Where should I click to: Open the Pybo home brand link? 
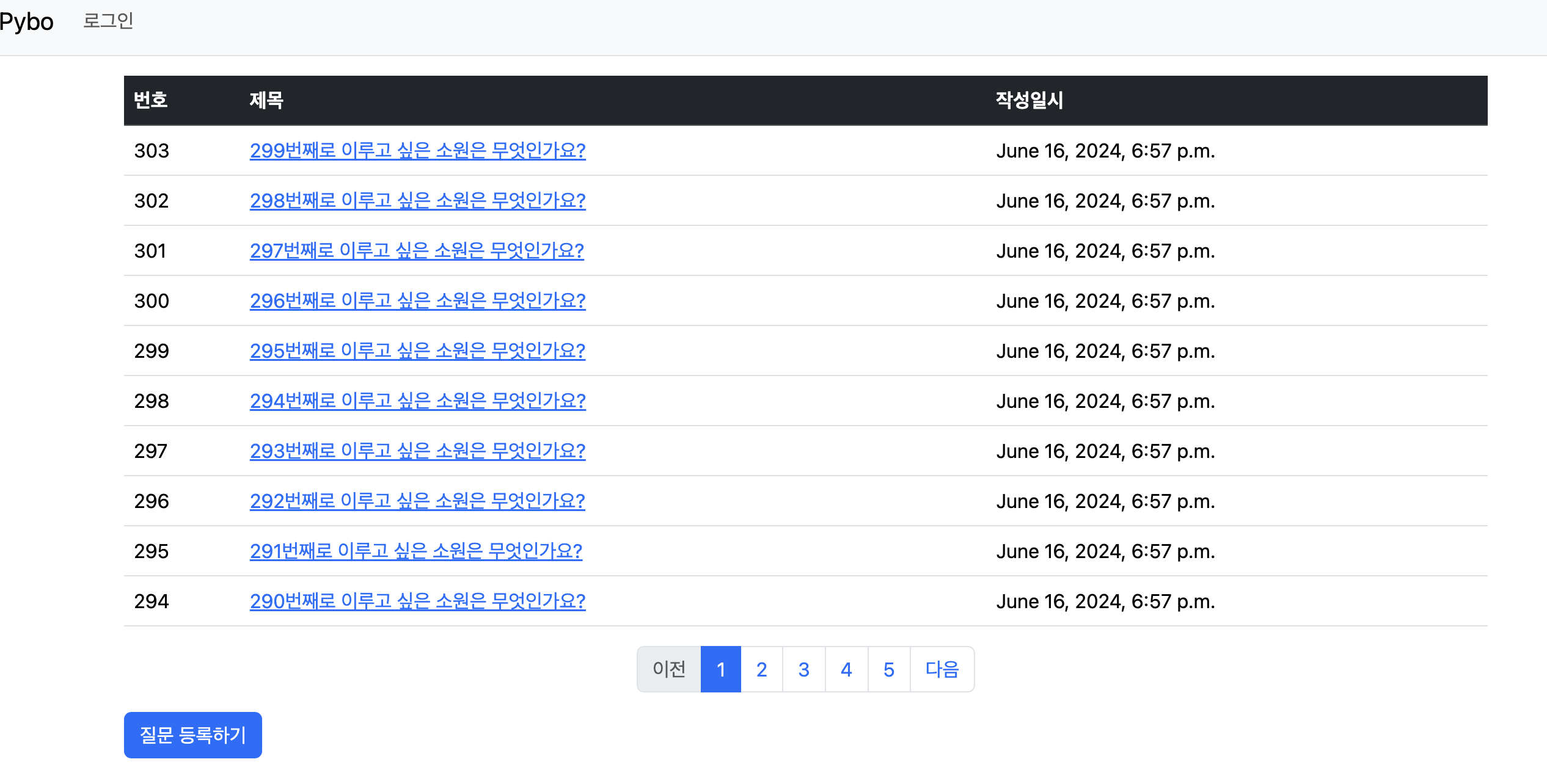click(26, 22)
